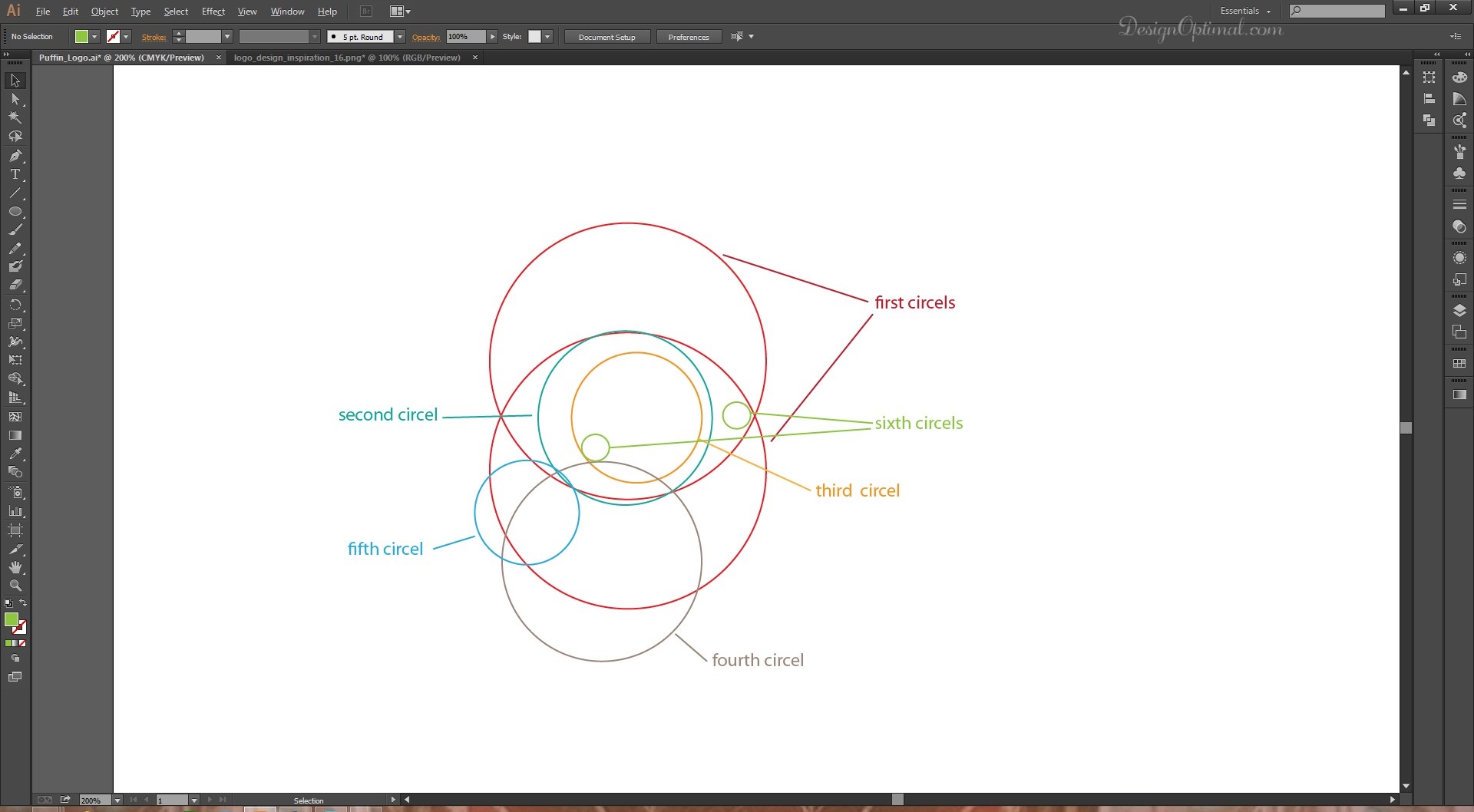Choose the Lasso tool
This screenshot has width=1474, height=812.
(15, 137)
